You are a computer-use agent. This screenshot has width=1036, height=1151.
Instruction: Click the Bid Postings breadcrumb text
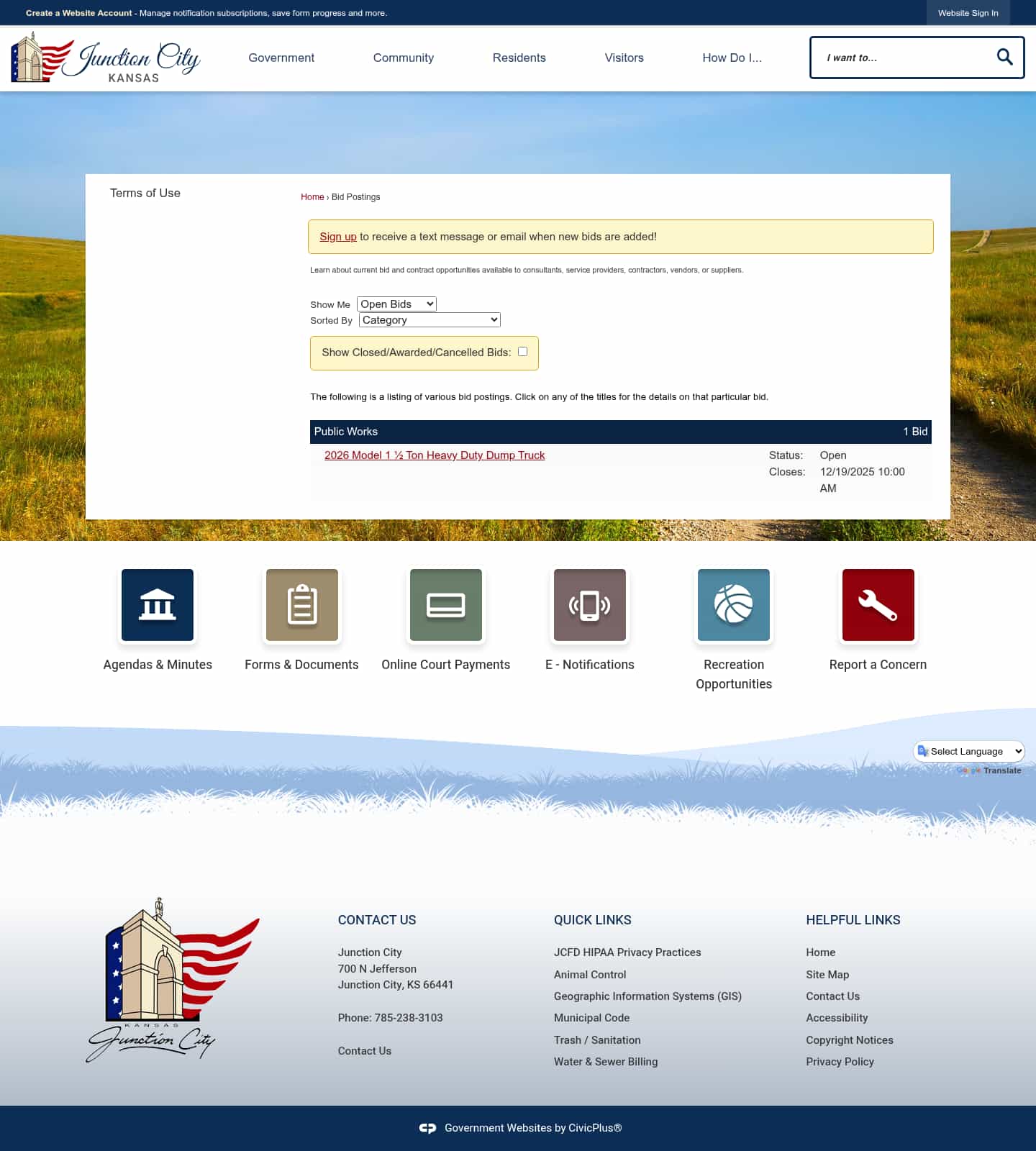[x=355, y=197]
